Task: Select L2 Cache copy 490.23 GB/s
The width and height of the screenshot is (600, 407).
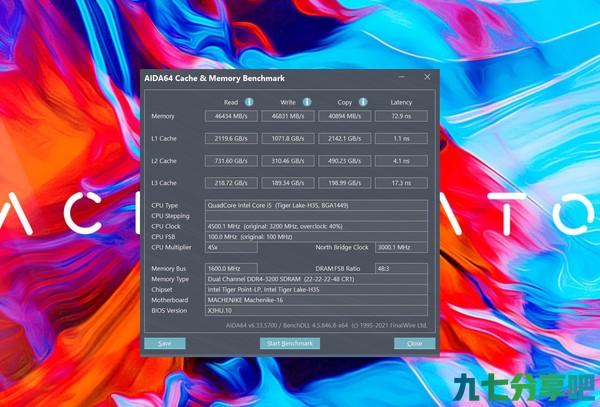Action: click(x=345, y=161)
